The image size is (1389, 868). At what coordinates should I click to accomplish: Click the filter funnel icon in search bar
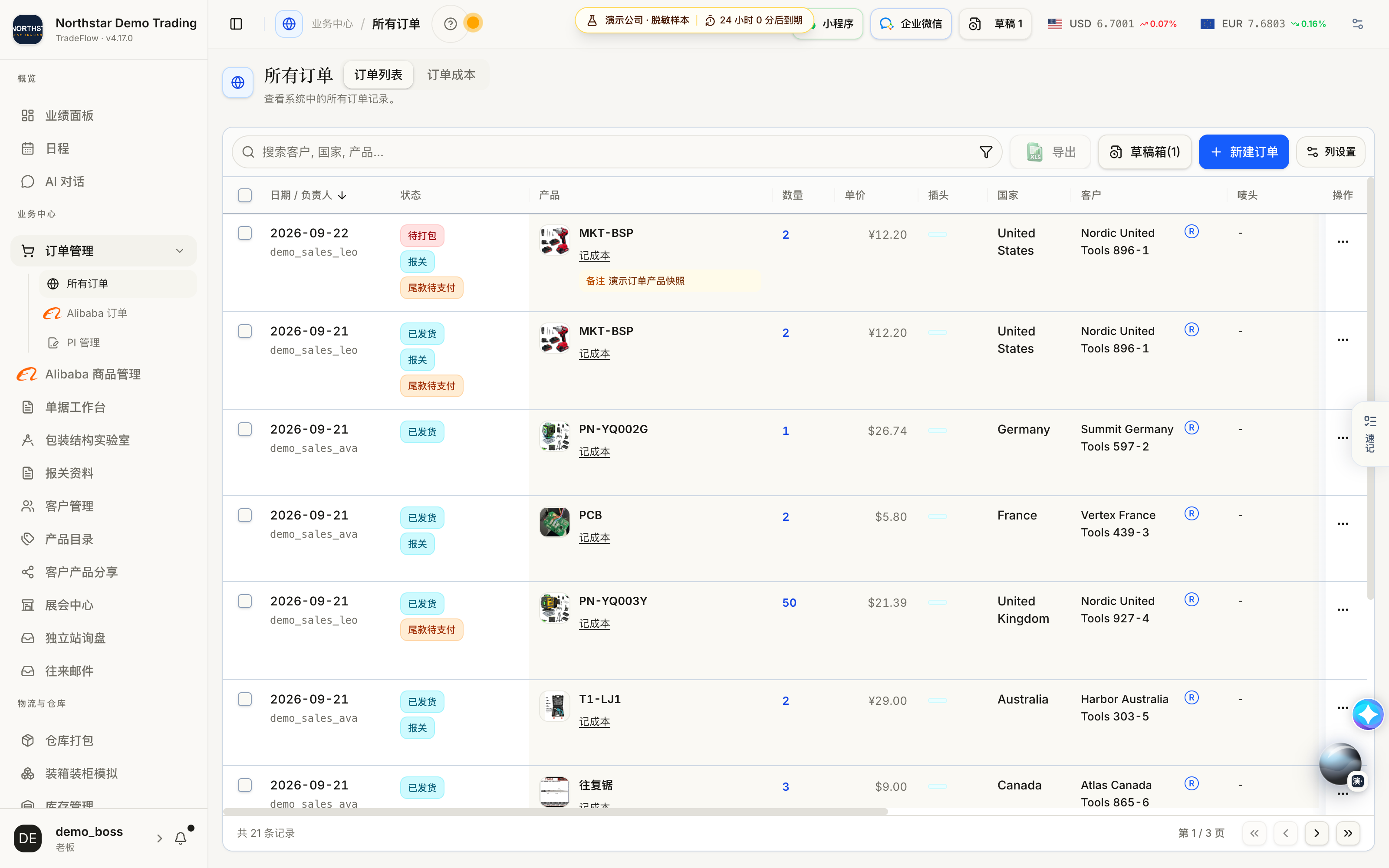pos(985,152)
